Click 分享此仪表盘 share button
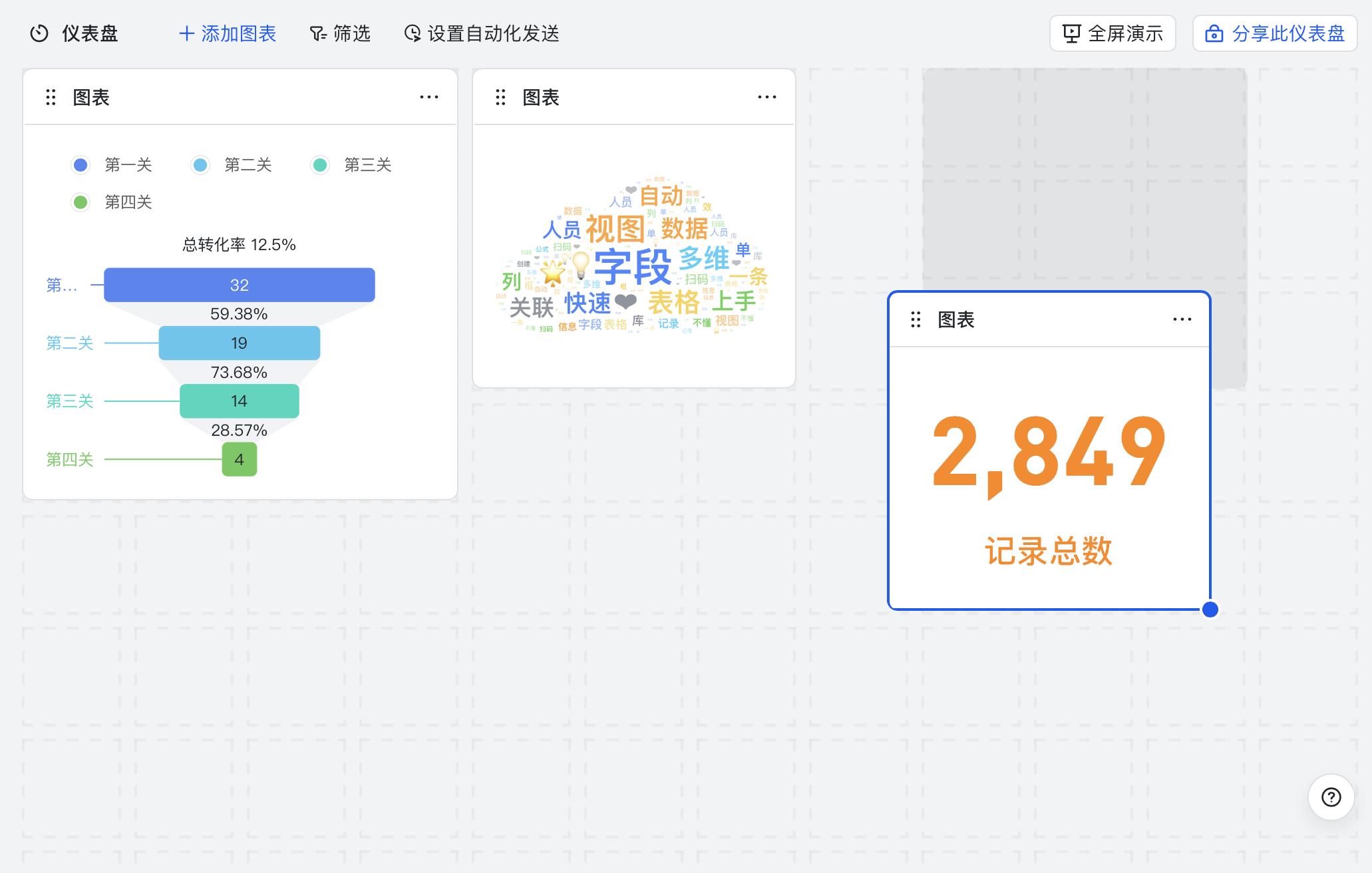Screen dimensions: 1372x873 pos(1275,33)
